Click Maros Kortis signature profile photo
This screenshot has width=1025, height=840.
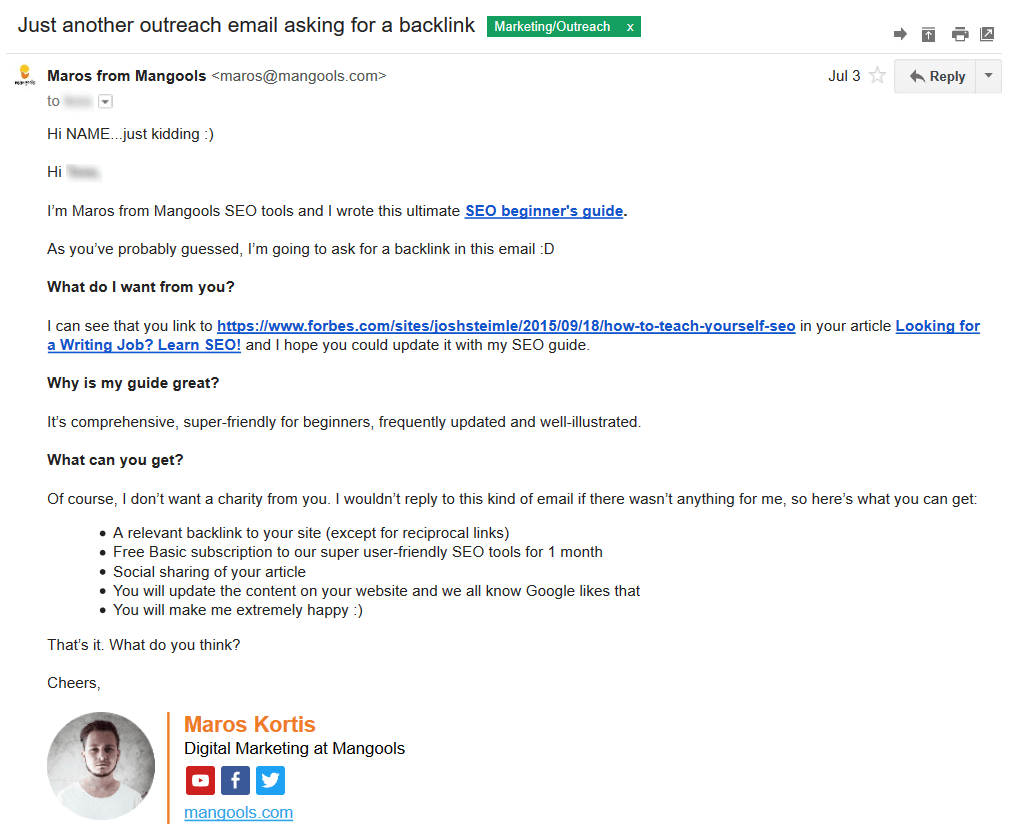pos(101,766)
